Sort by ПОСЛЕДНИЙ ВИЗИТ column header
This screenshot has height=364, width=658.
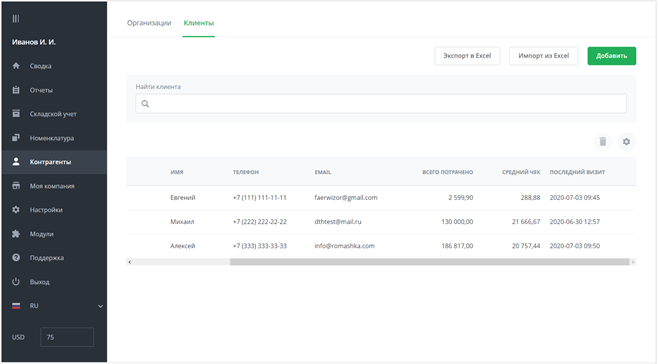pyautogui.click(x=577, y=172)
